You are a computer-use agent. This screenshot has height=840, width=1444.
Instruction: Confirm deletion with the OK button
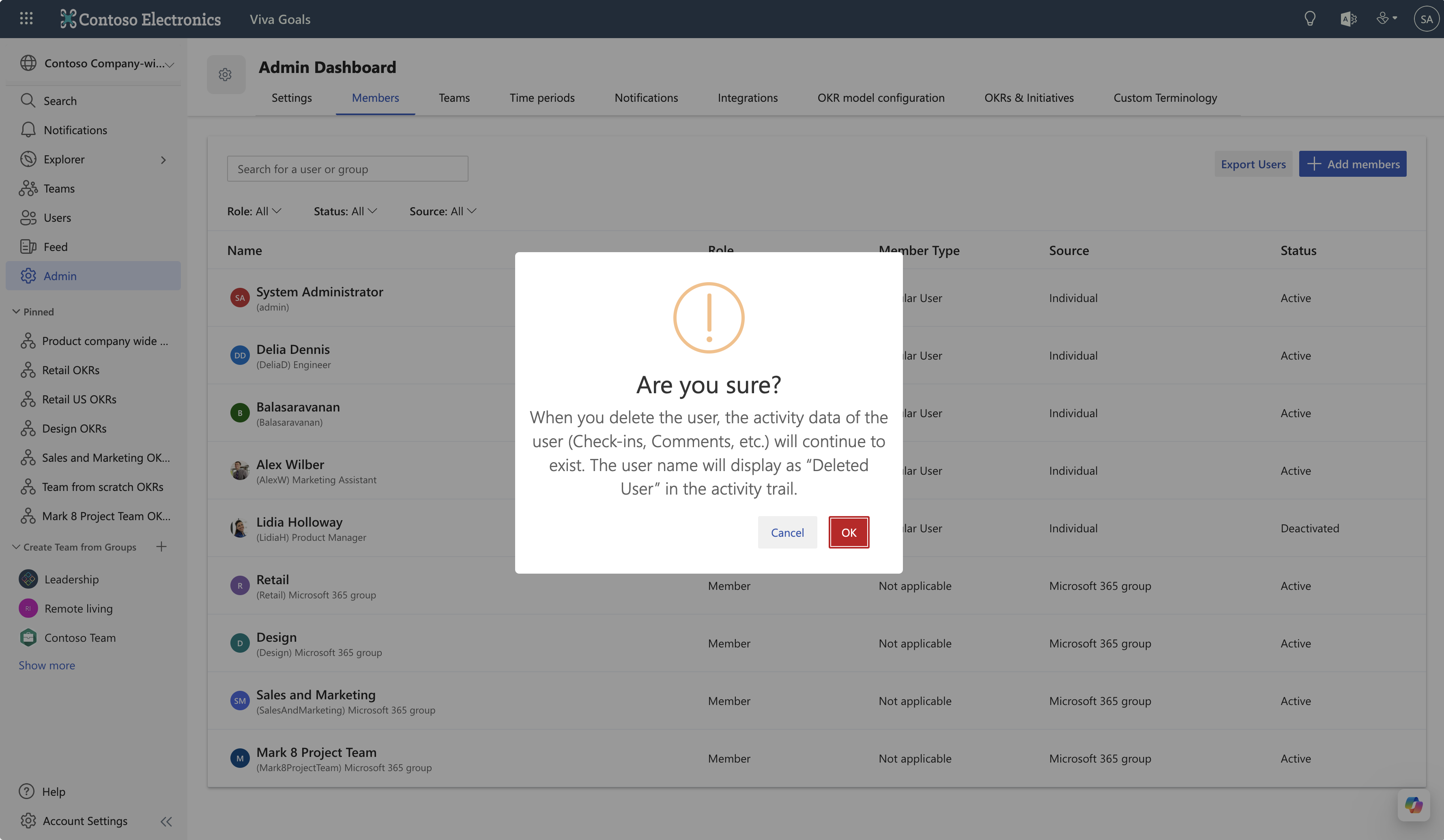pyautogui.click(x=848, y=533)
